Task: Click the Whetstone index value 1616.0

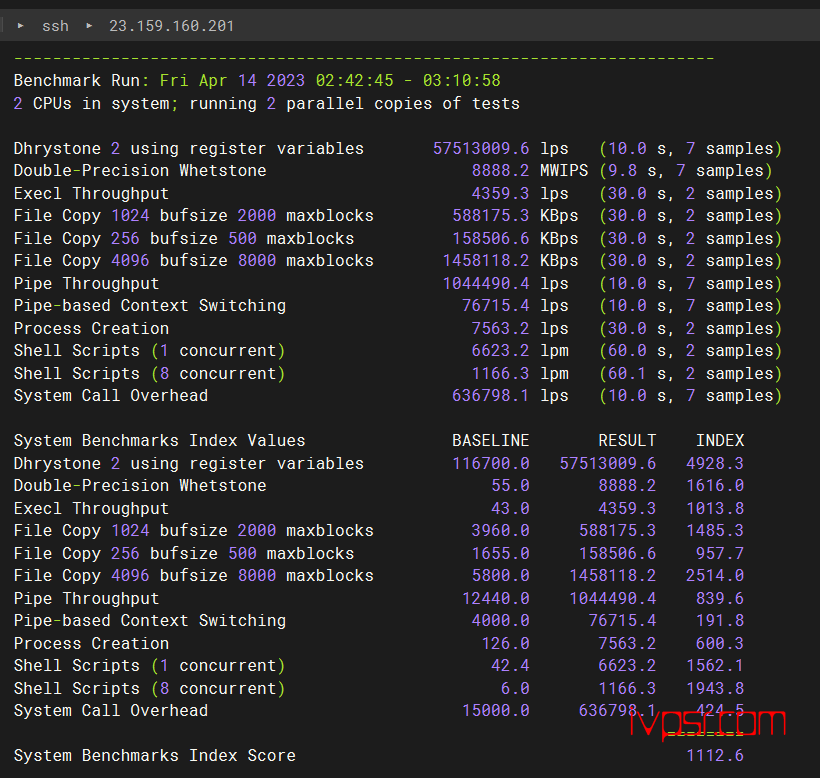Action: (x=715, y=485)
